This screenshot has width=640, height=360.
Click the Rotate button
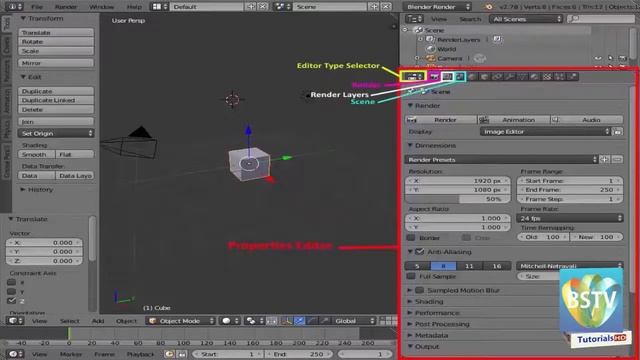pos(56,42)
